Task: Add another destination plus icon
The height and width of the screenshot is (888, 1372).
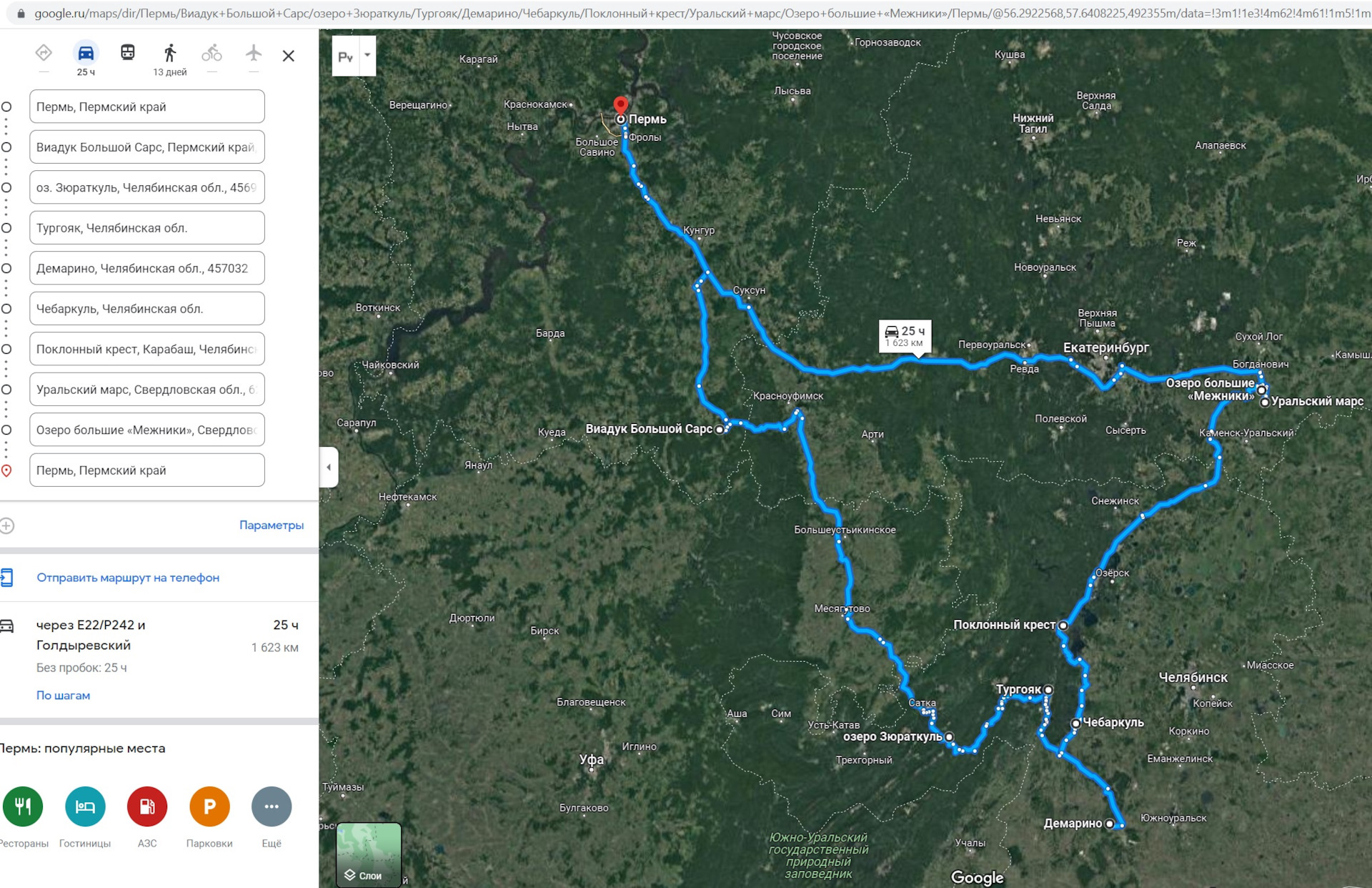Action: [7, 526]
